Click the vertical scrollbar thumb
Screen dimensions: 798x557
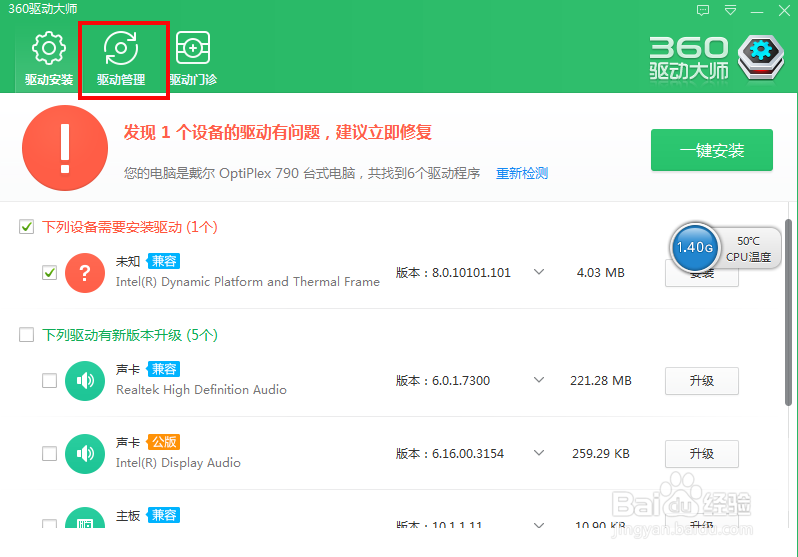[x=788, y=312]
